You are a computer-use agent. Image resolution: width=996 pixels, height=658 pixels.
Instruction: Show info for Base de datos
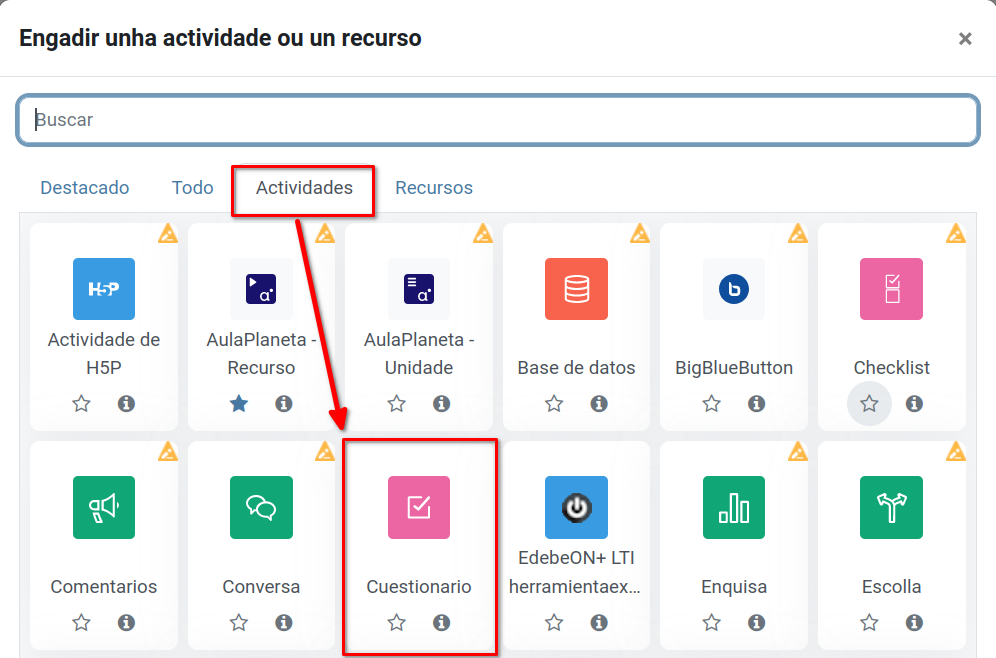point(599,403)
